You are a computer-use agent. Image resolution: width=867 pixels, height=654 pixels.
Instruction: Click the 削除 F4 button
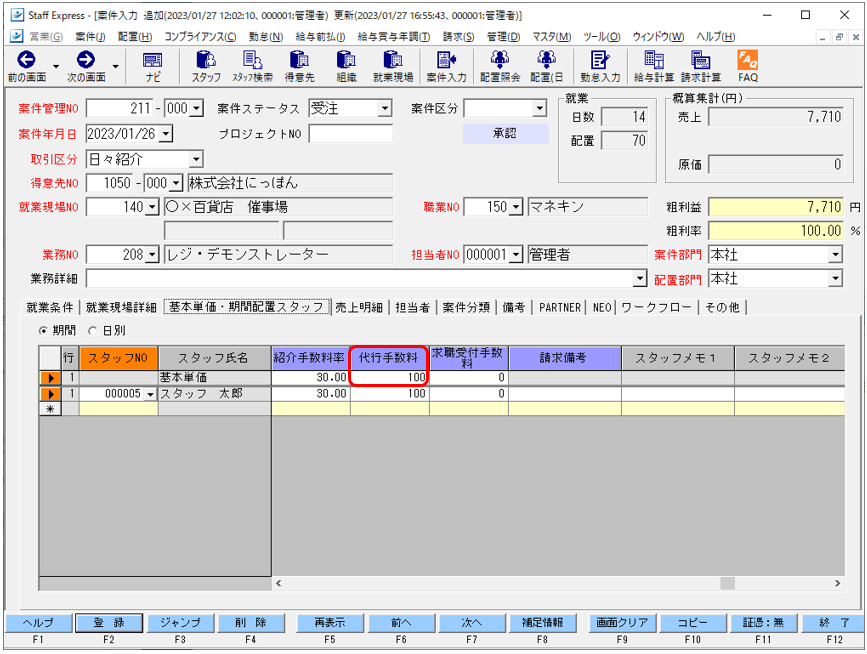[251, 622]
